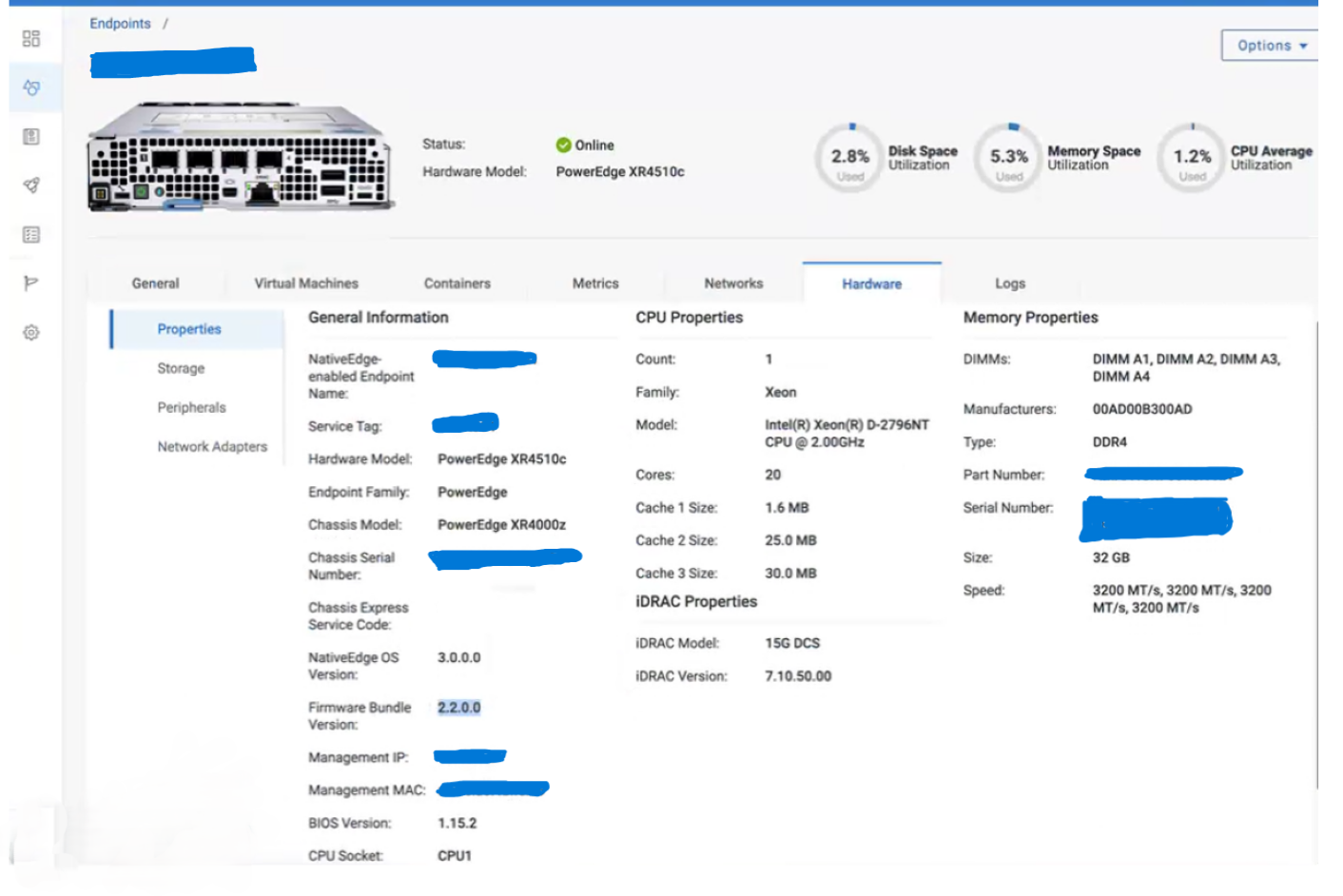Select the highlighted Endpoints icon in sidebar
The width and height of the screenshot is (1343, 896).
[31, 88]
